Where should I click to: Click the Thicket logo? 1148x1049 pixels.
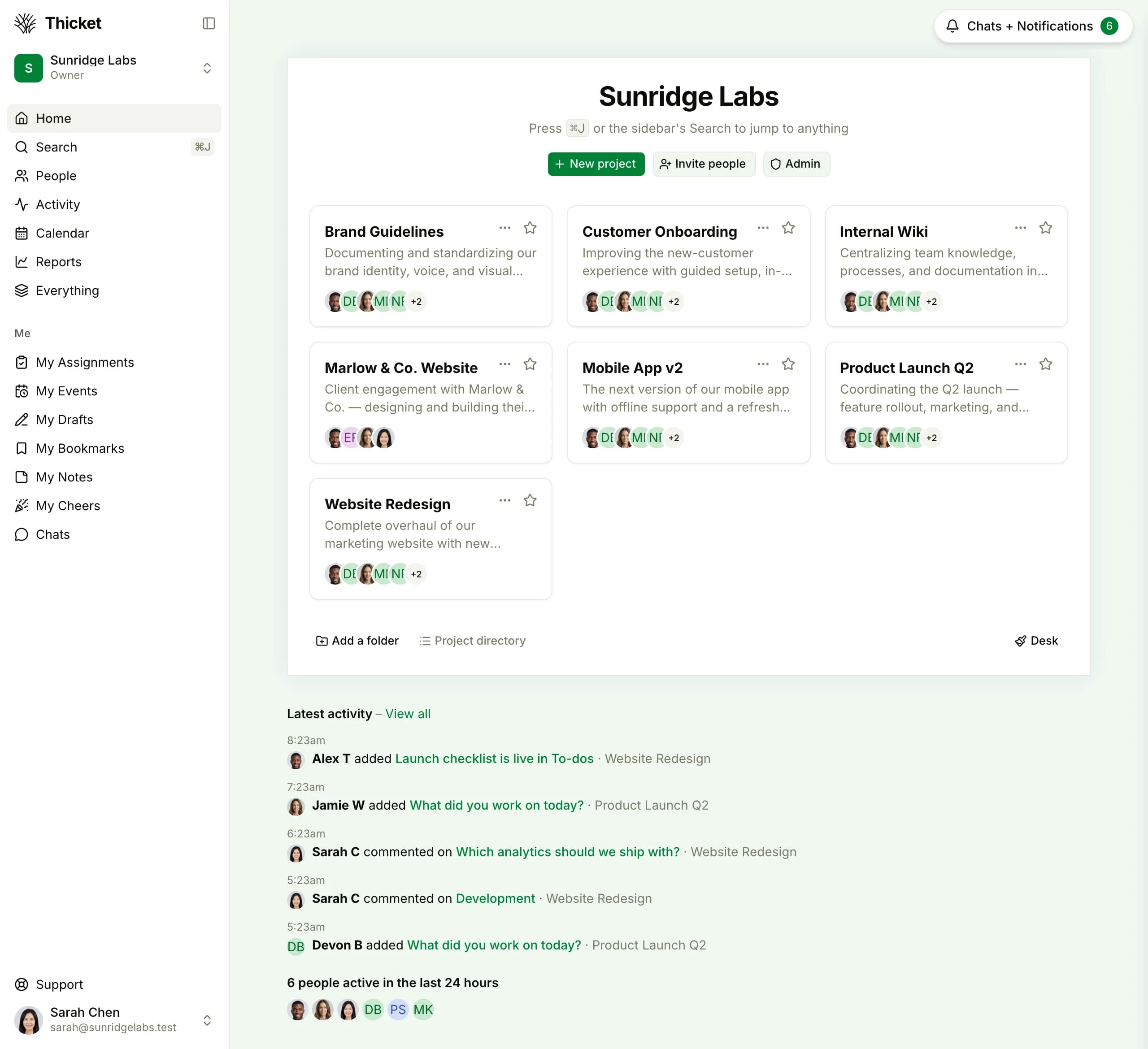(57, 23)
